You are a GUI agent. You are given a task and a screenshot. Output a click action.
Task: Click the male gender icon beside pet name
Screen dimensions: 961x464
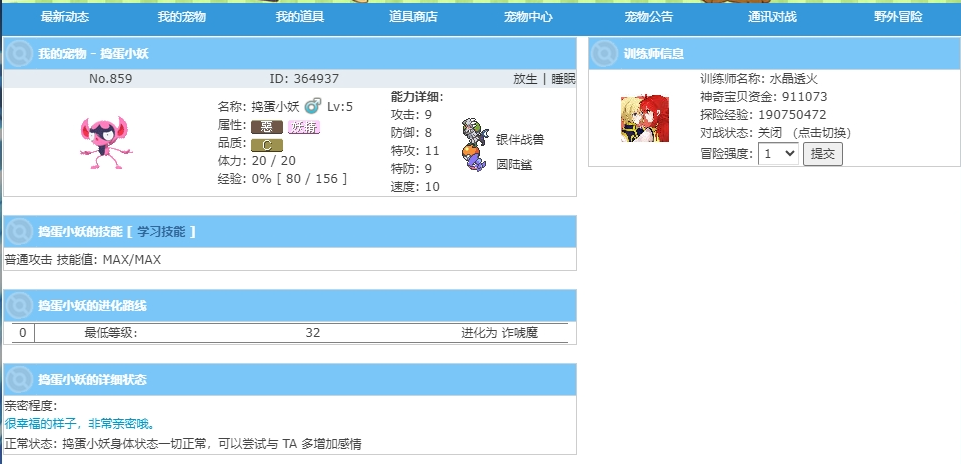click(x=312, y=106)
